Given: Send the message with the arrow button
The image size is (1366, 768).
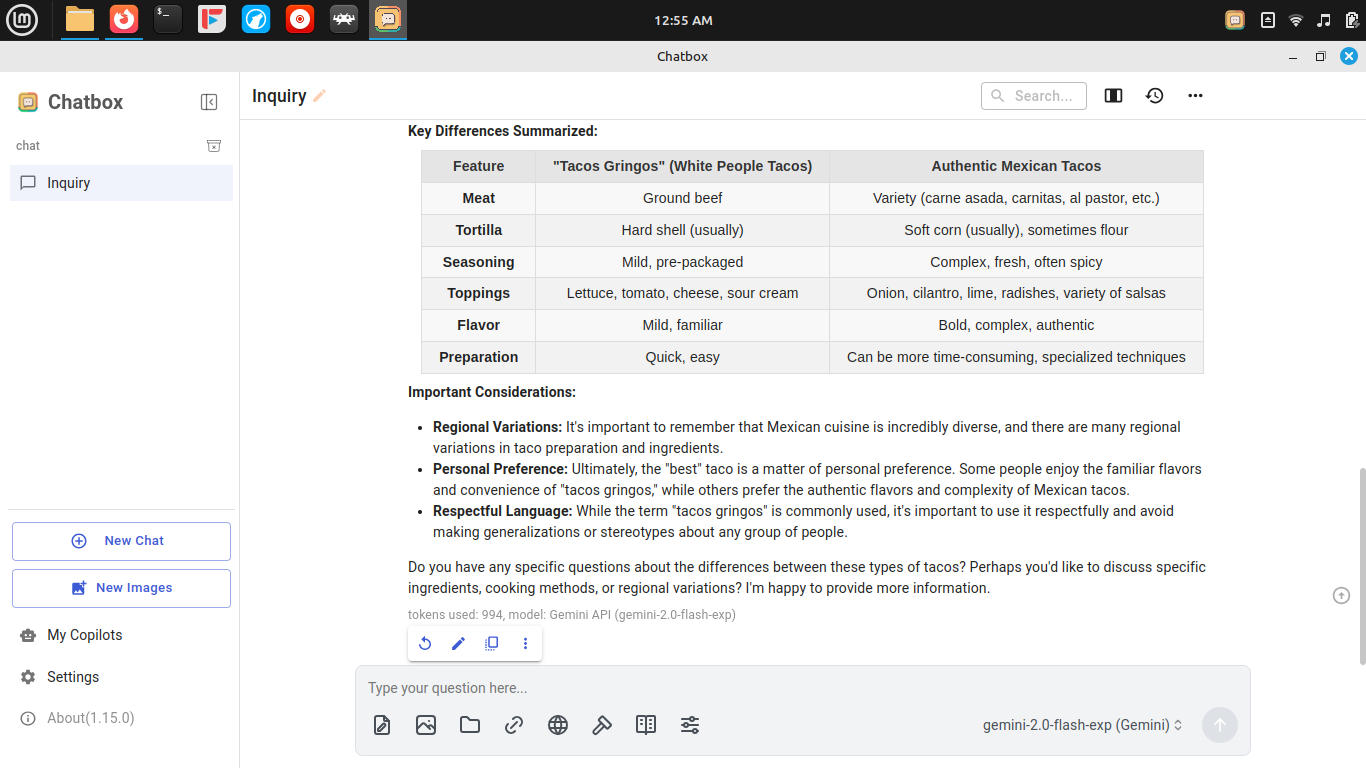Looking at the screenshot, I should coord(1220,725).
